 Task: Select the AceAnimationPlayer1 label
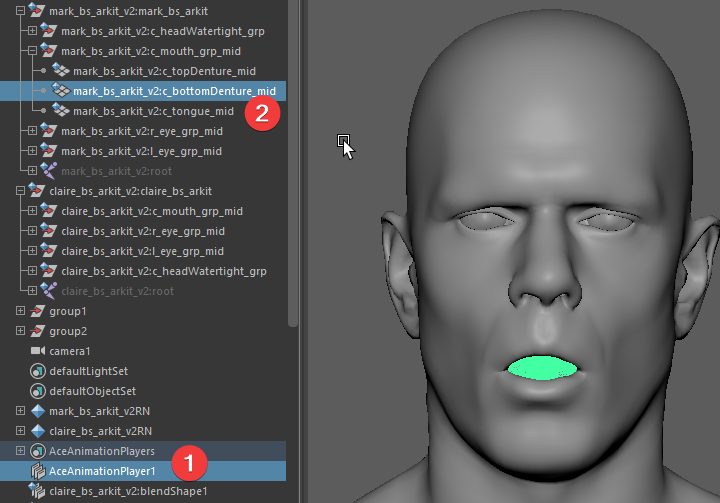tap(102, 471)
